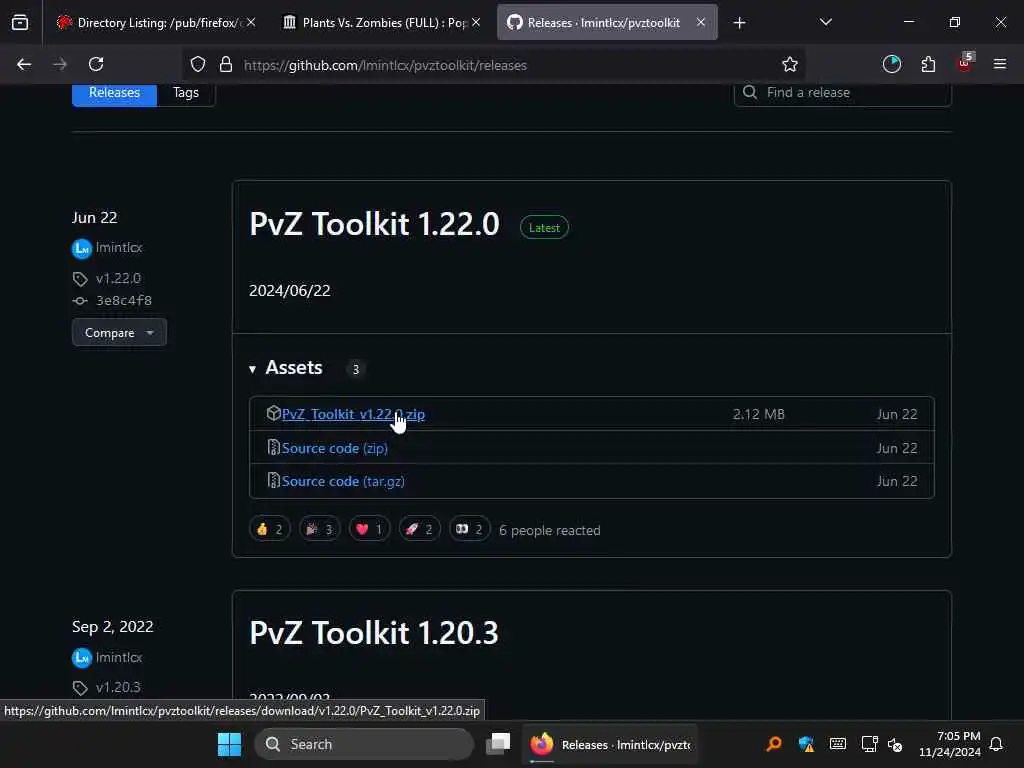Go back with the back arrow
Screen dimensions: 1024x768
click(24, 64)
